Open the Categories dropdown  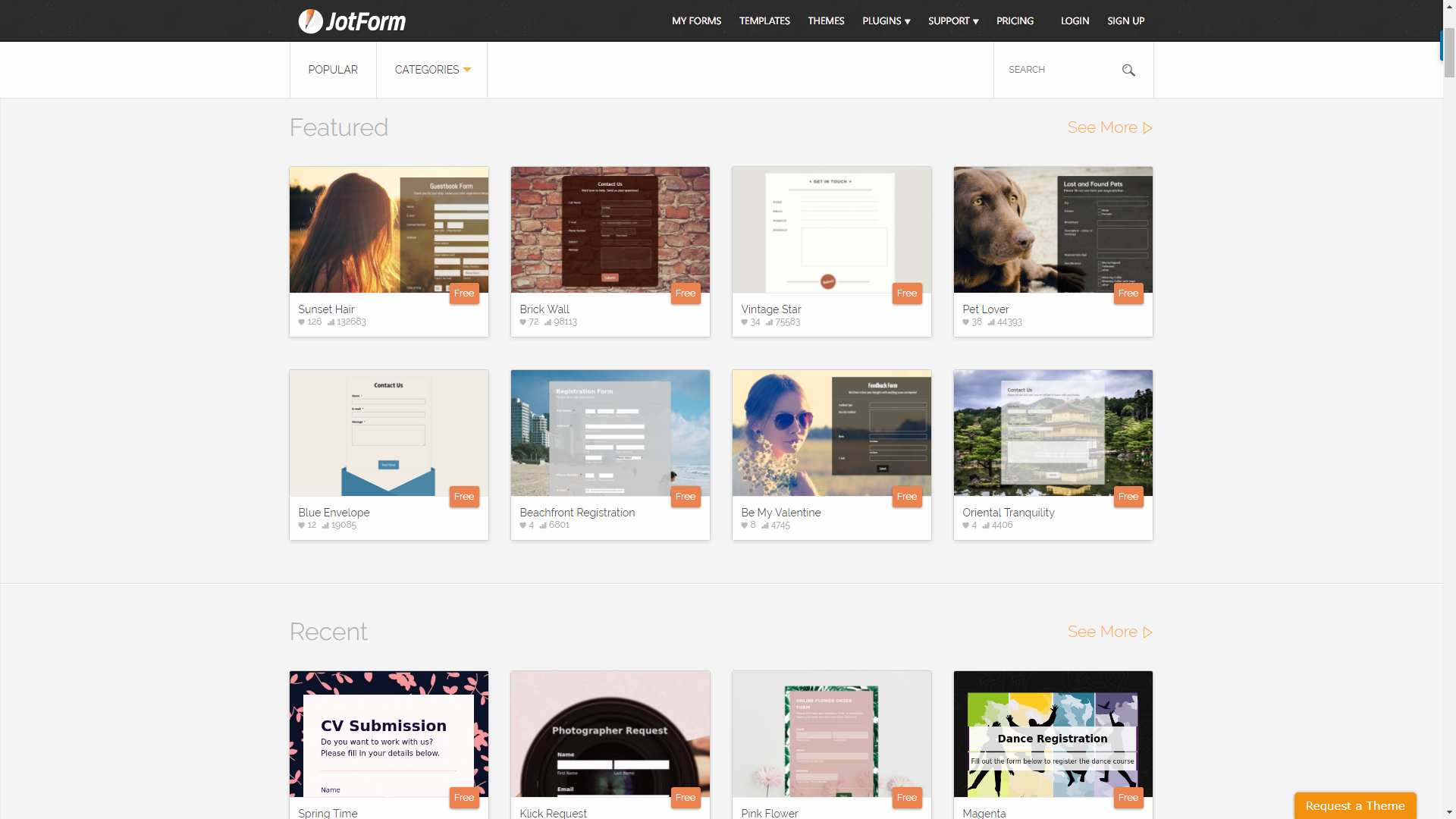(432, 70)
